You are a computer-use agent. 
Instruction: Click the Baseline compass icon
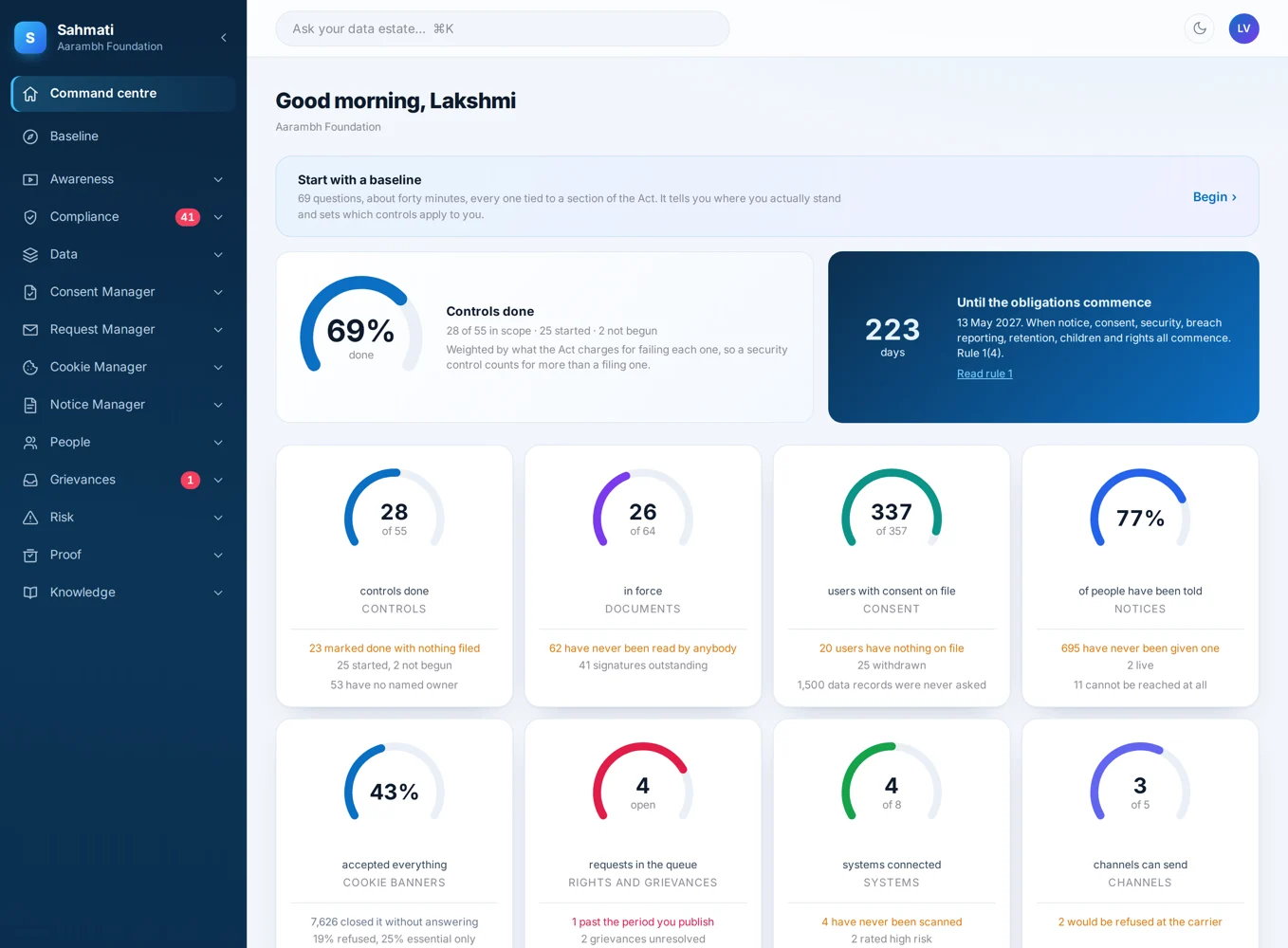click(30, 137)
